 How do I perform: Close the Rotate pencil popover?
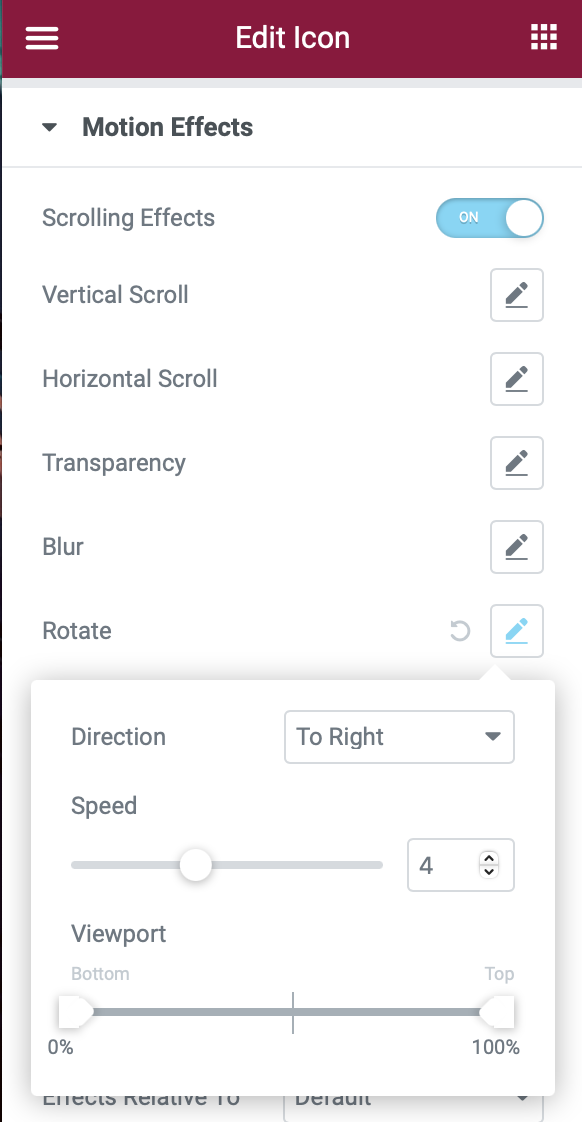click(x=517, y=631)
